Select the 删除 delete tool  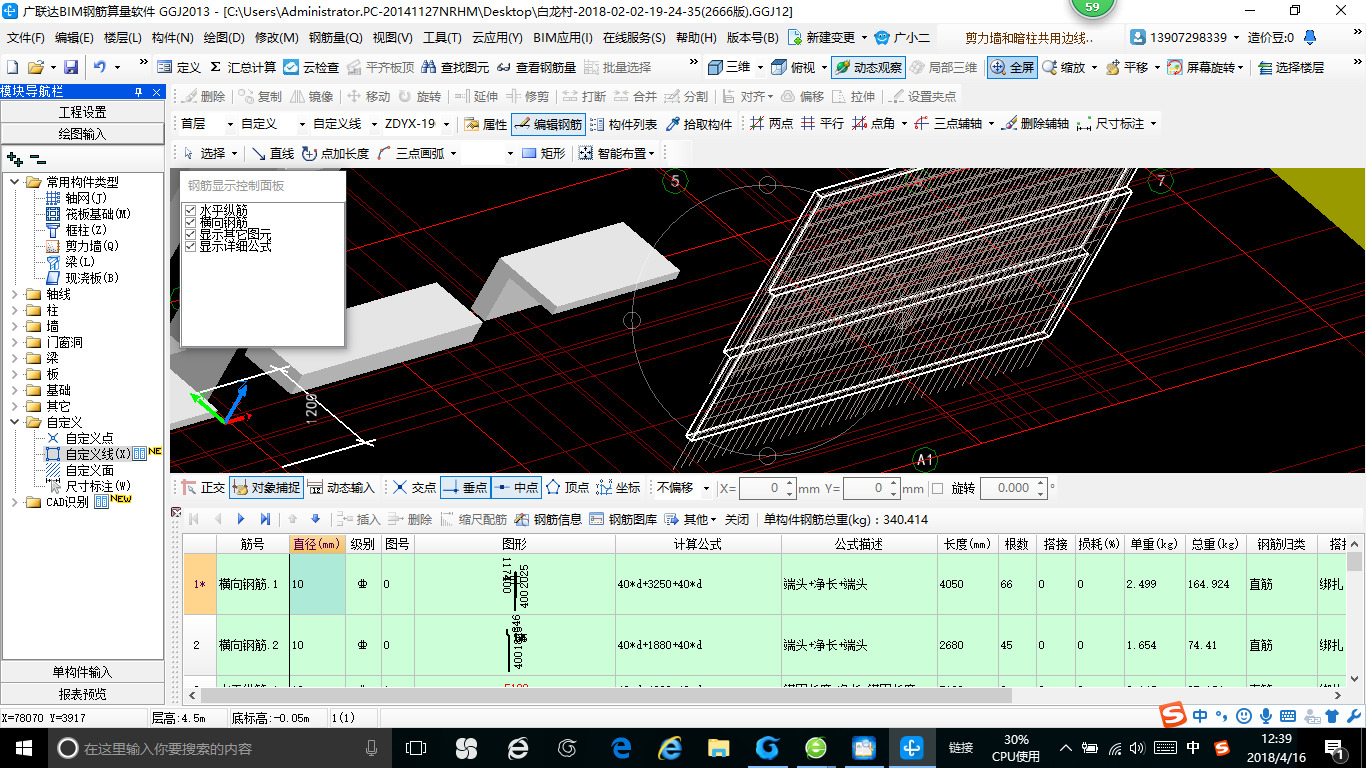203,96
